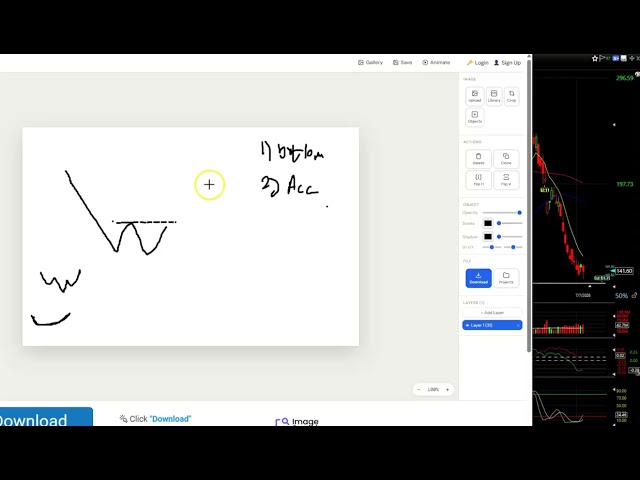Open the image Library
Image resolution: width=640 pixels, height=480 pixels.
(494, 96)
